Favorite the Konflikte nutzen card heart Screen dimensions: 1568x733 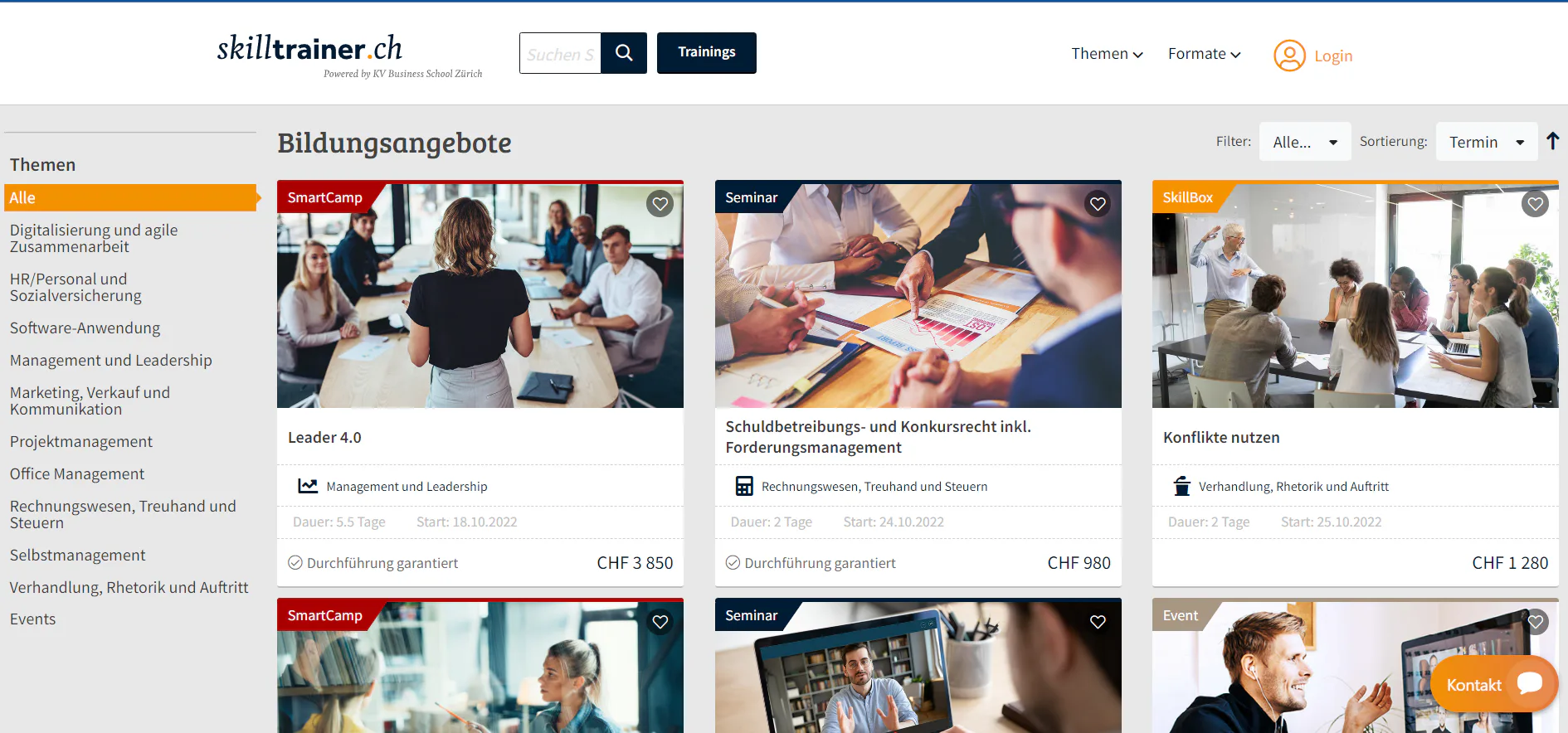click(x=1536, y=204)
